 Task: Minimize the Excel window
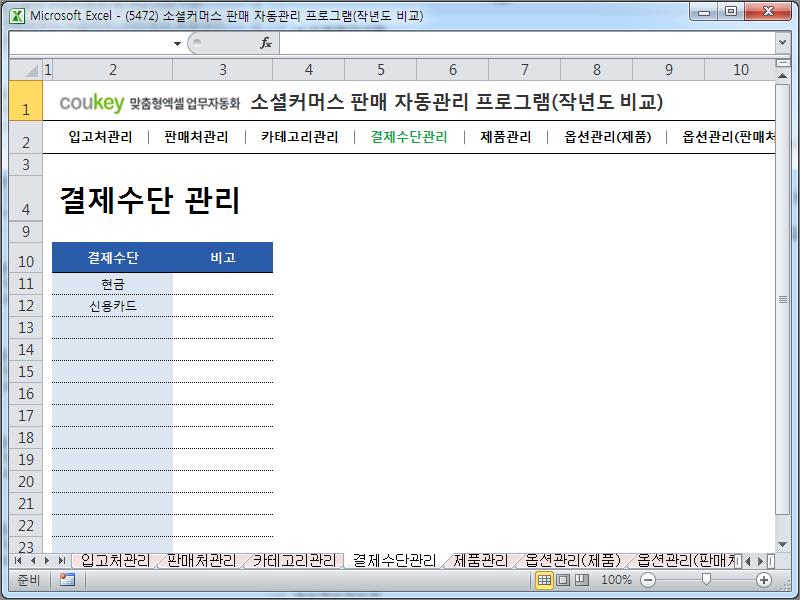(704, 11)
